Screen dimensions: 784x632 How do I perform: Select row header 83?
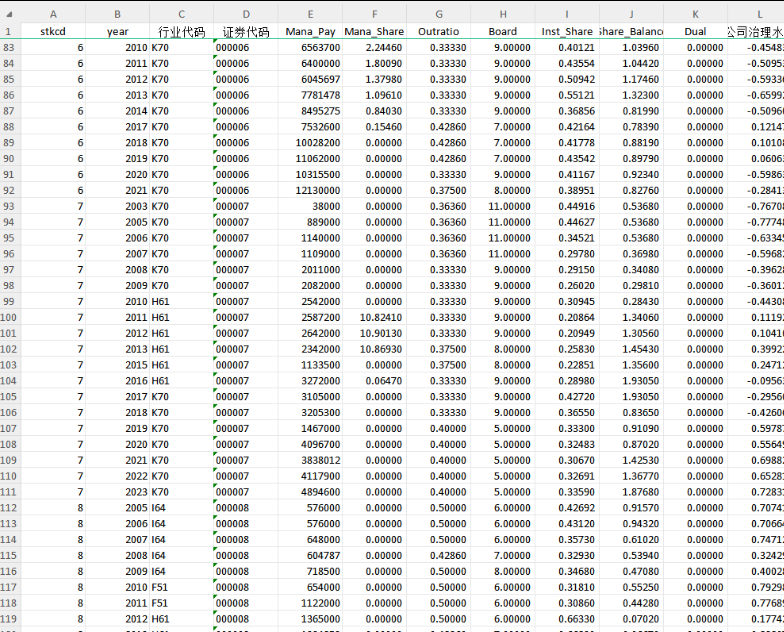point(9,48)
